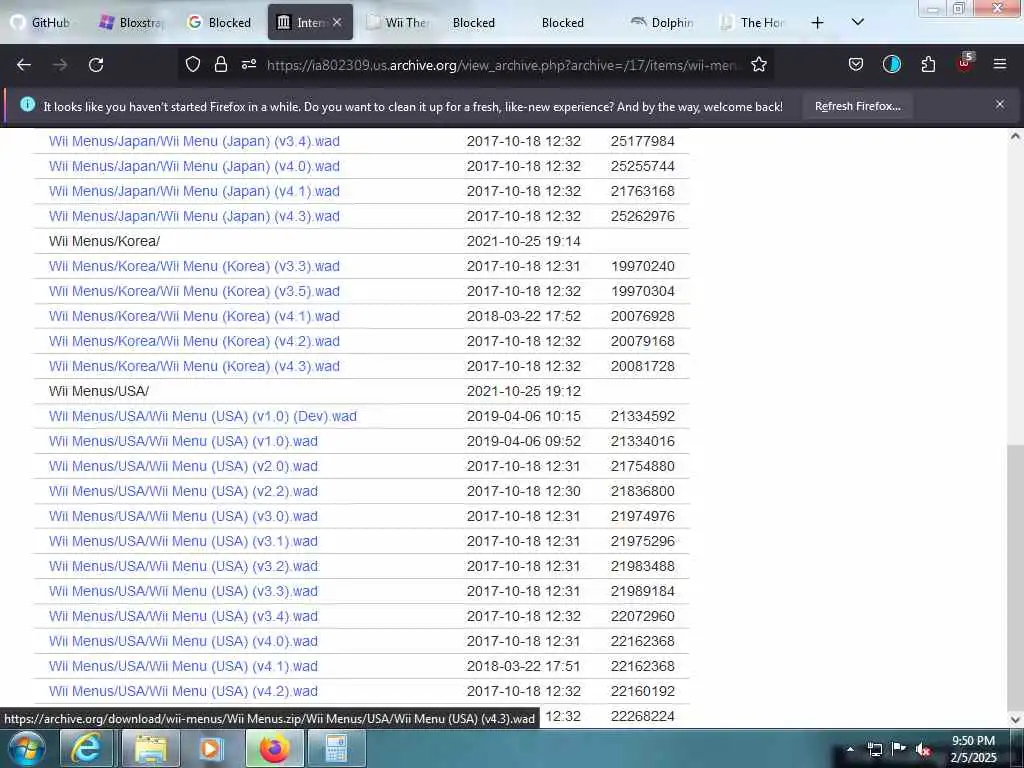Download Wii Menu (Korea) (v4.2).wad
The height and width of the screenshot is (768, 1024).
[x=194, y=341]
